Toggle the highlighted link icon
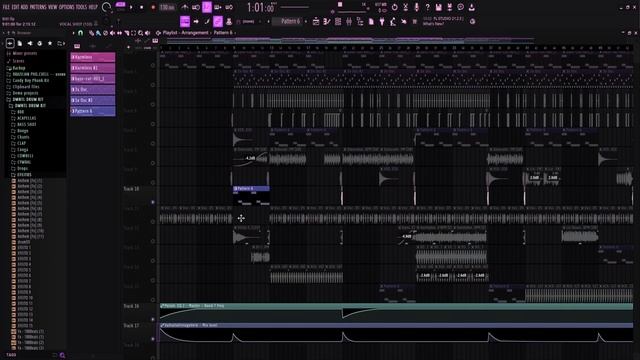Viewport: 640px width, 360px height. coord(218,21)
